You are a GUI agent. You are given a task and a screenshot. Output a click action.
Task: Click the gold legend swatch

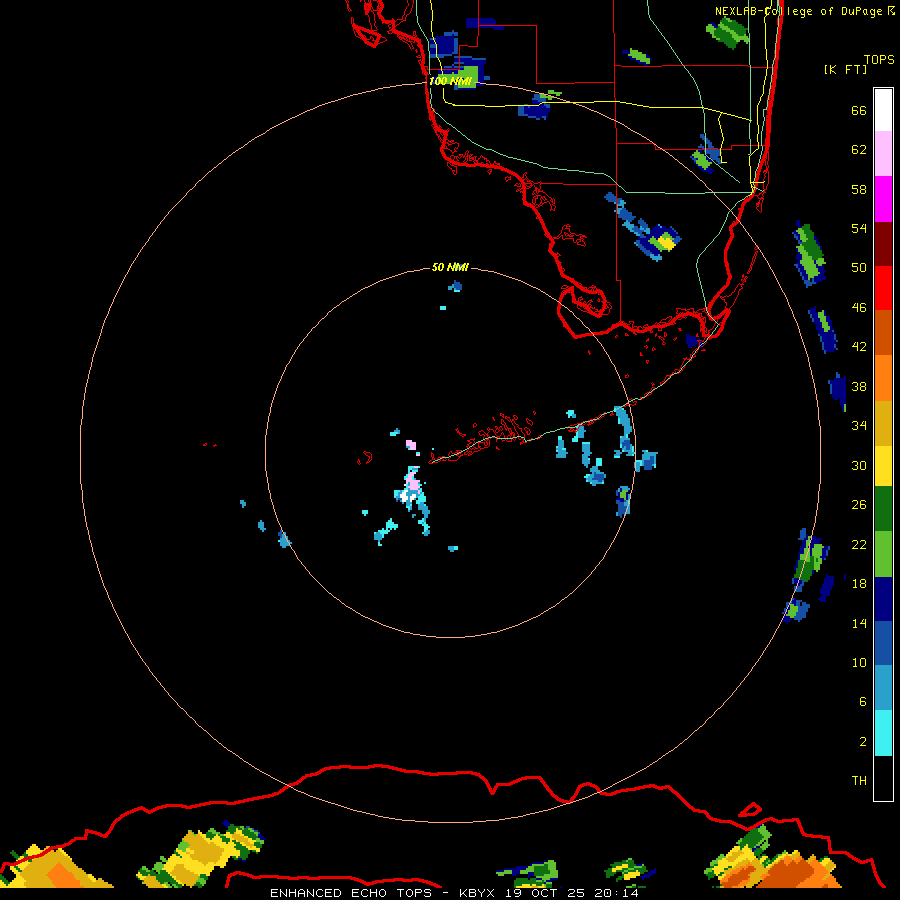(x=883, y=423)
